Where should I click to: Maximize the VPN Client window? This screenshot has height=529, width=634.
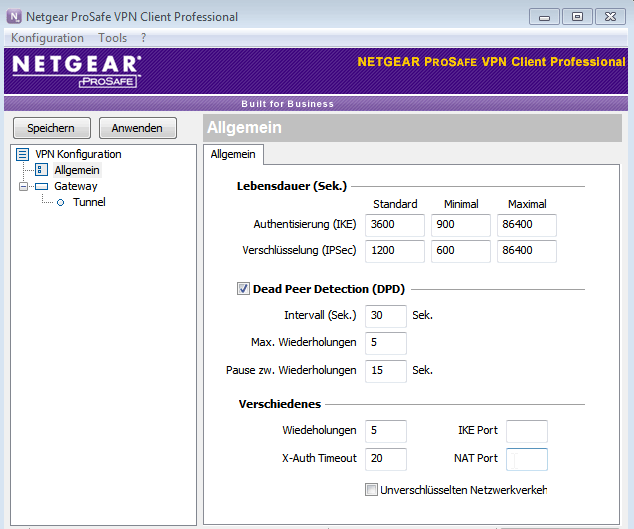(x=577, y=17)
